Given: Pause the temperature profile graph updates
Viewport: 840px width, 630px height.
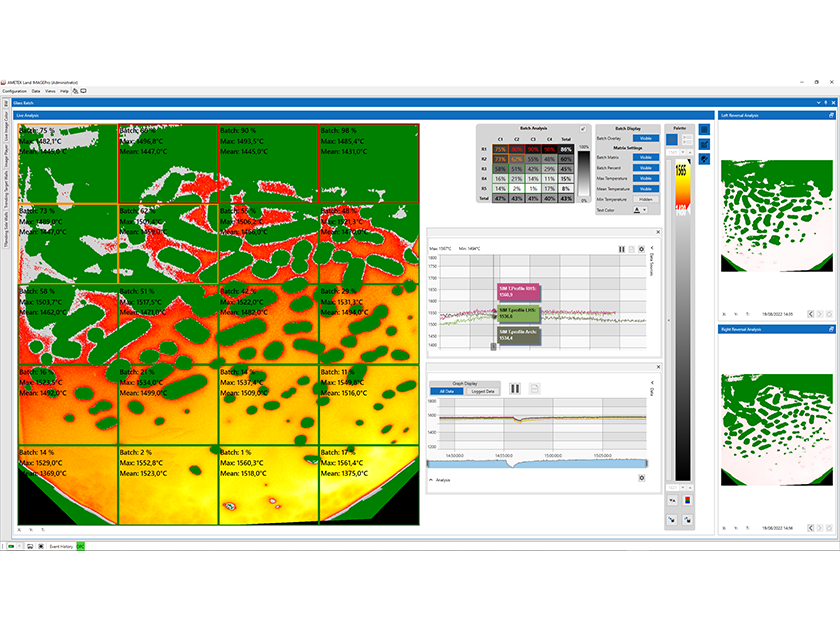Looking at the screenshot, I should coord(622,247).
